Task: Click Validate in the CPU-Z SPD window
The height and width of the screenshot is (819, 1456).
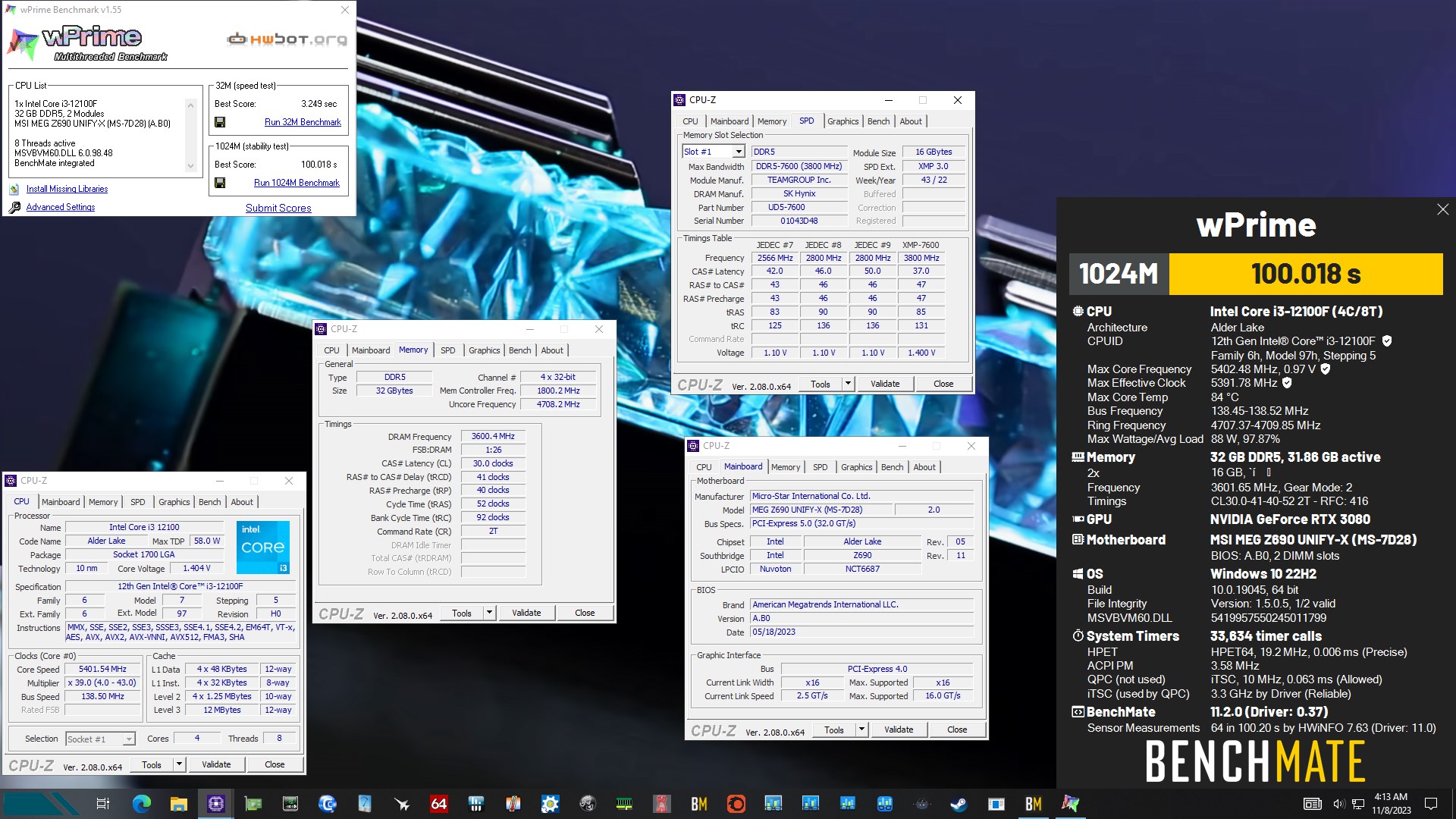Action: tap(885, 384)
